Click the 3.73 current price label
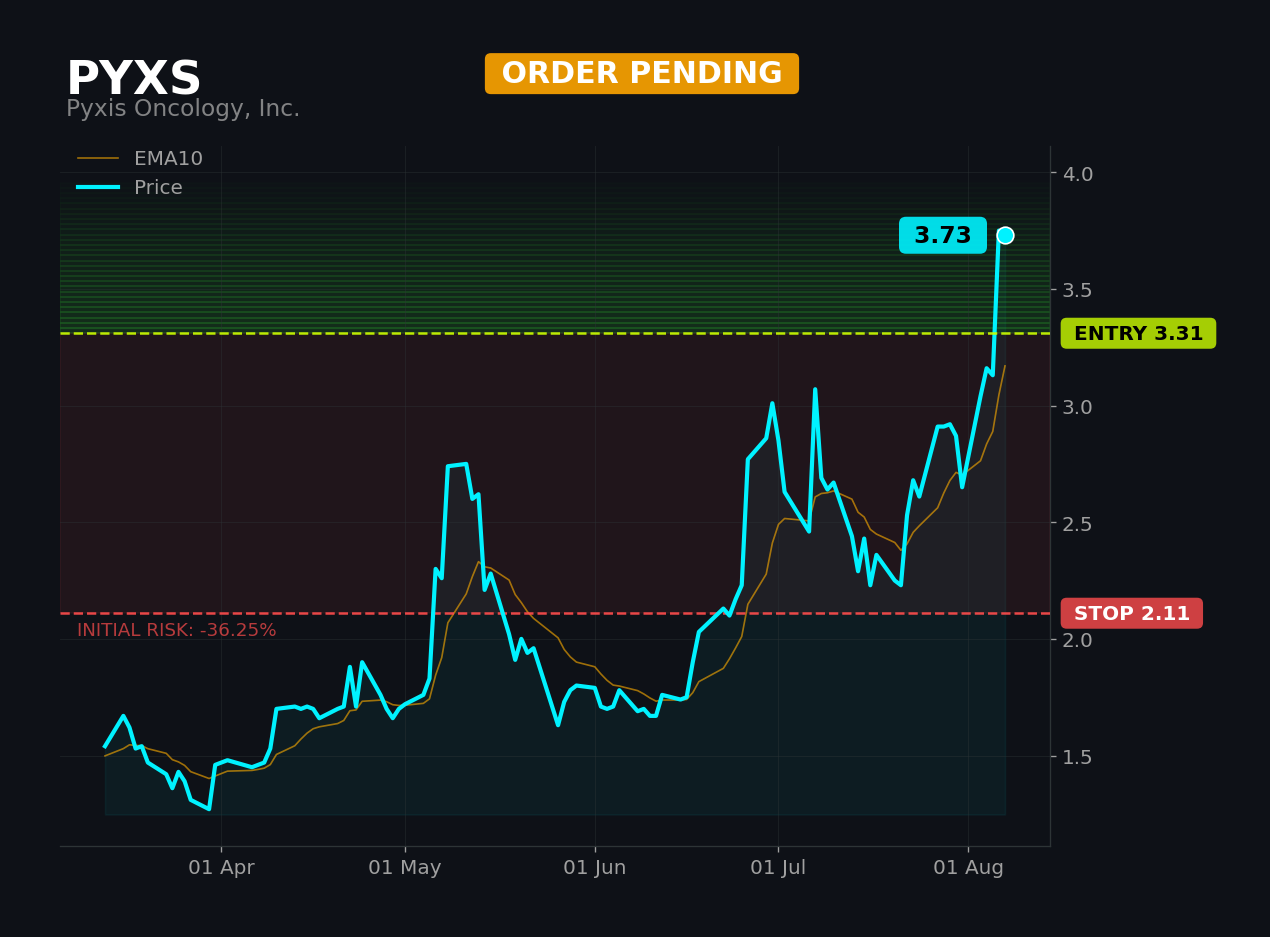The width and height of the screenshot is (1270, 937). click(x=942, y=236)
